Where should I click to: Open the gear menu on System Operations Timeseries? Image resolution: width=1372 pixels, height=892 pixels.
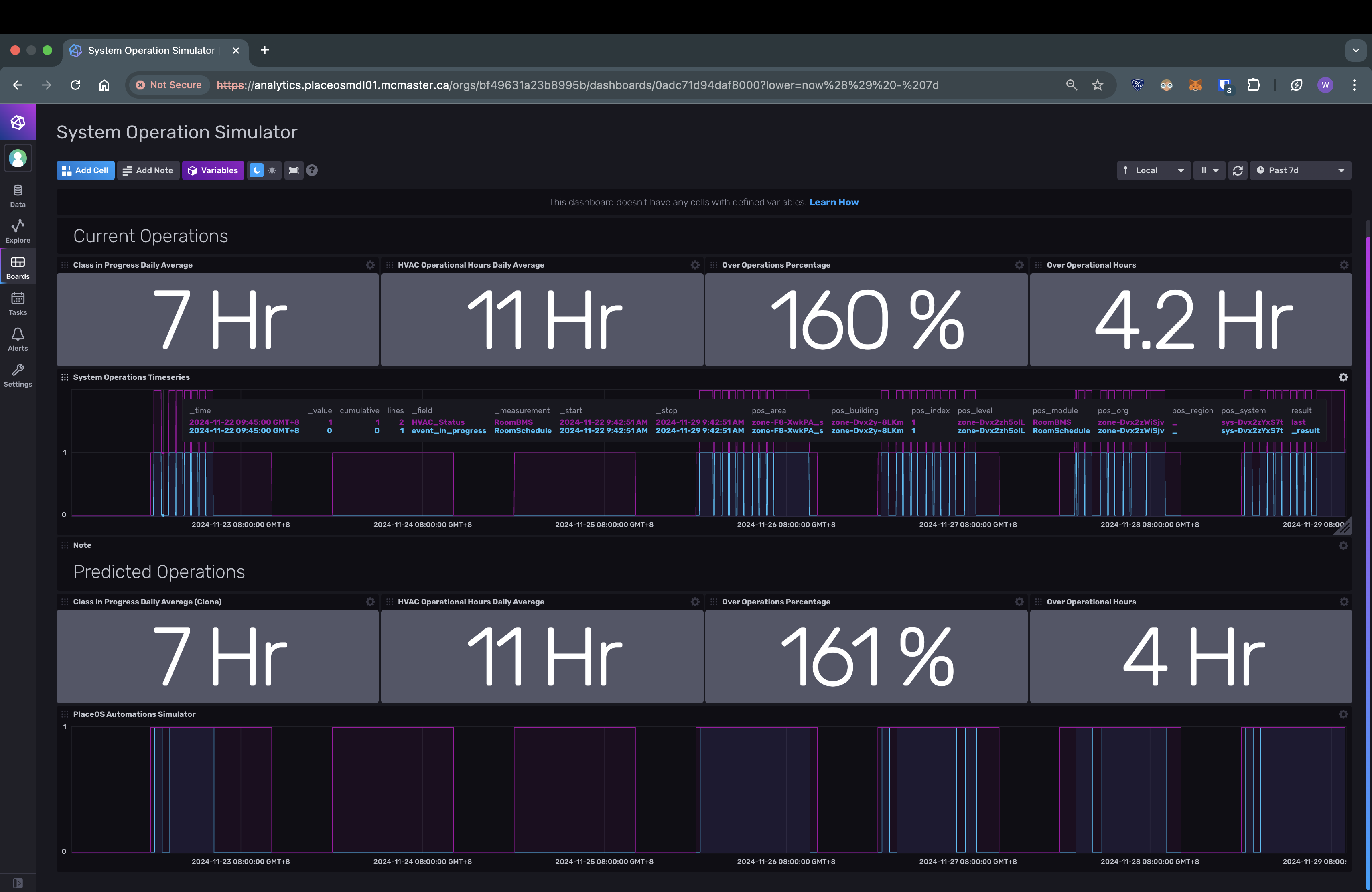[1344, 377]
